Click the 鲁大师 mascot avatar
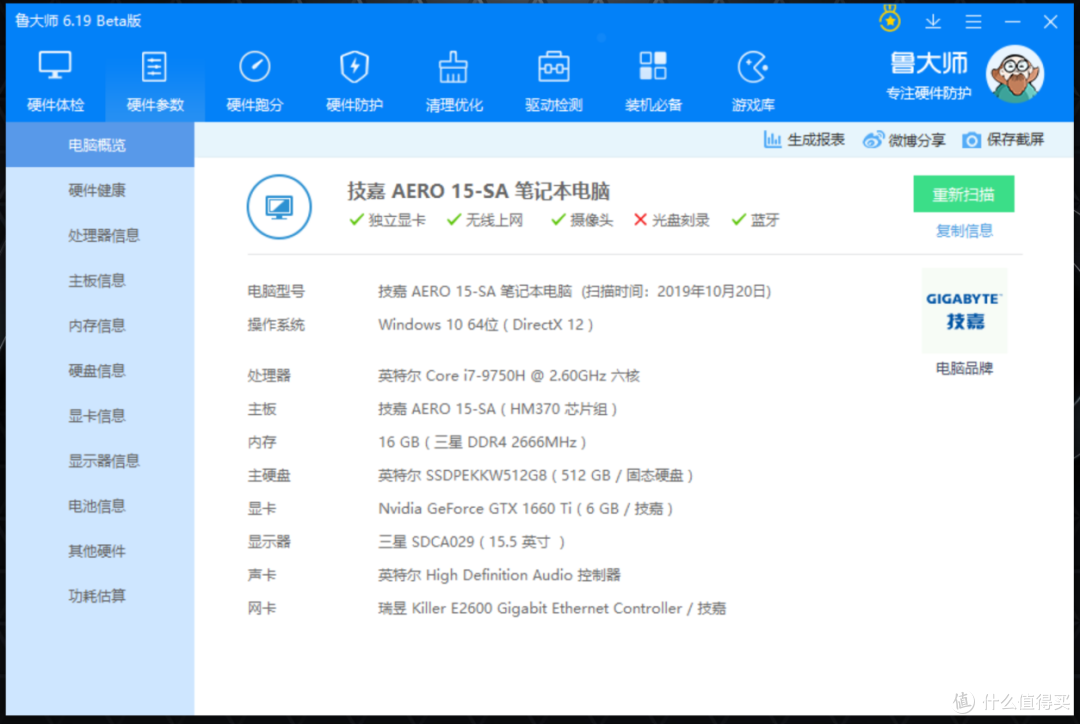 1015,74
